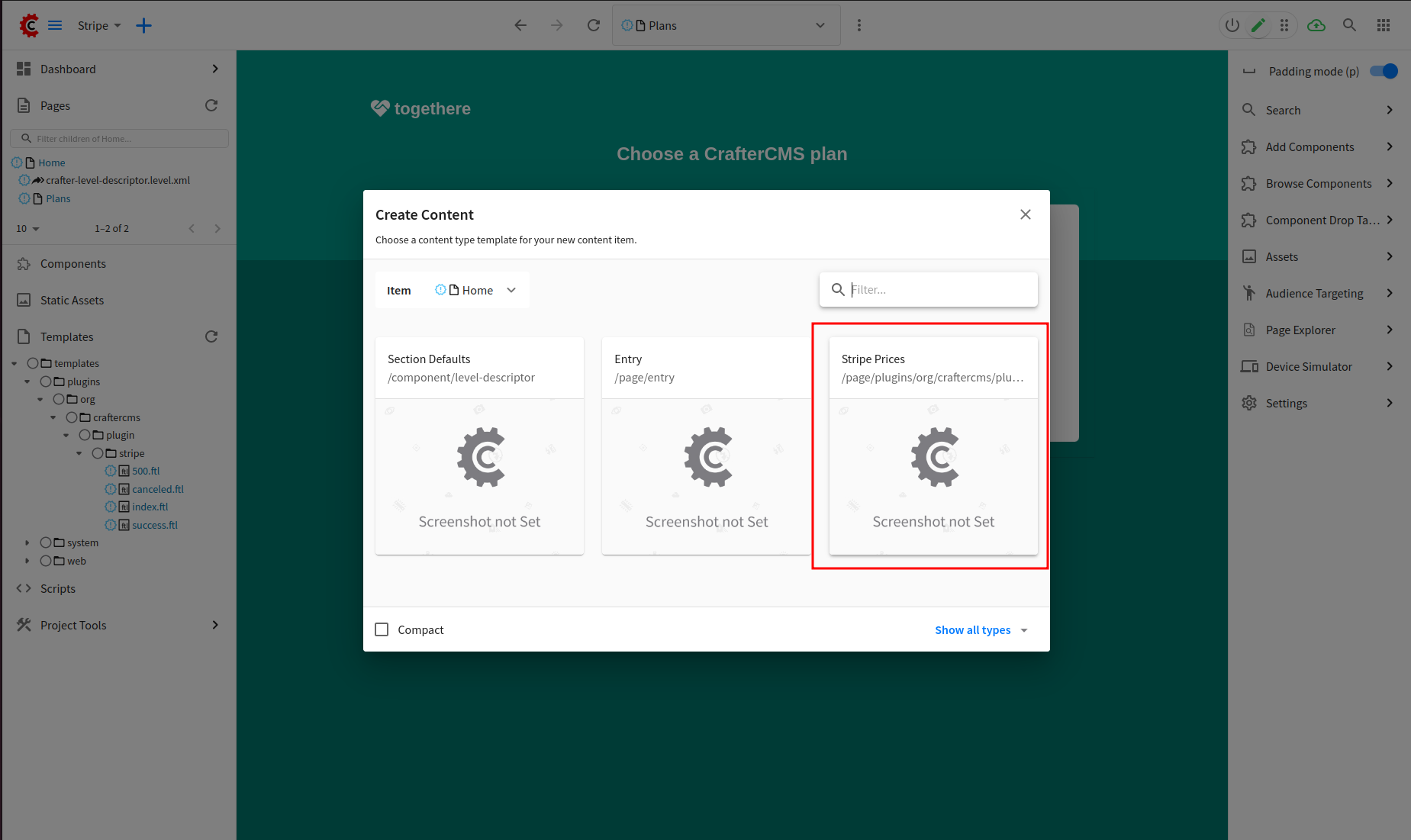Select radio button for stripe folder

pyautogui.click(x=98, y=453)
